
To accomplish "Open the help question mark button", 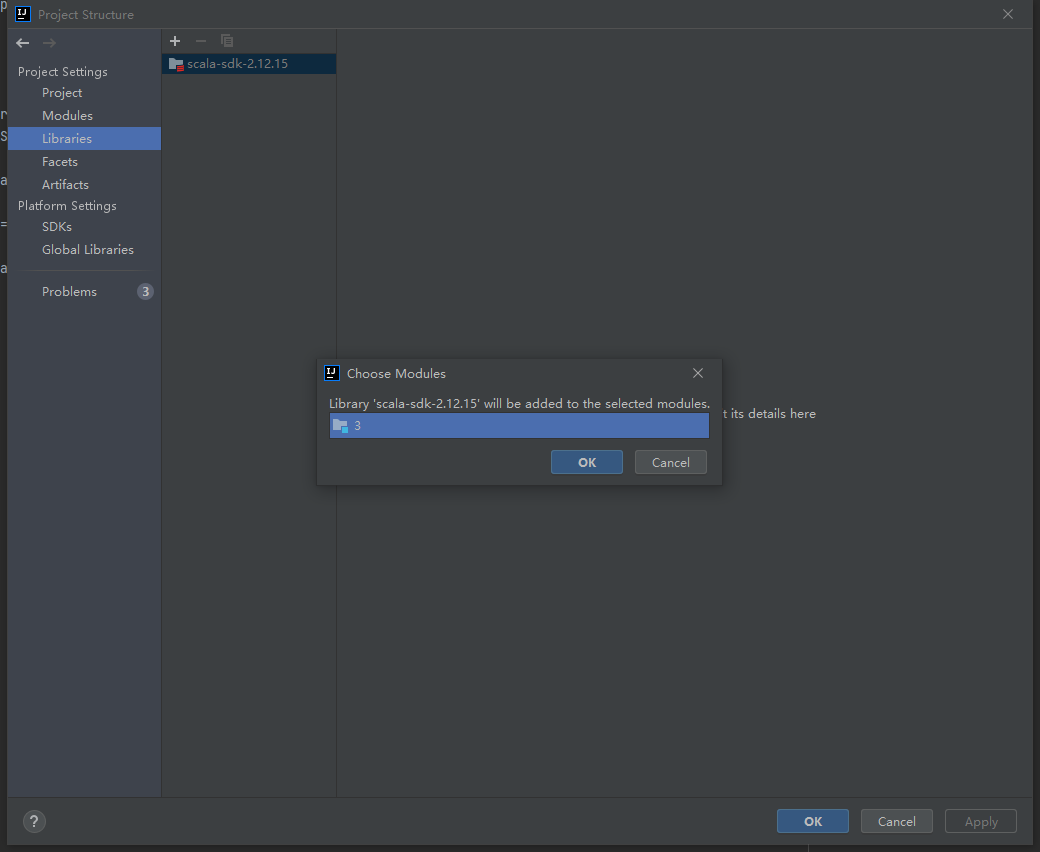I will pos(34,822).
